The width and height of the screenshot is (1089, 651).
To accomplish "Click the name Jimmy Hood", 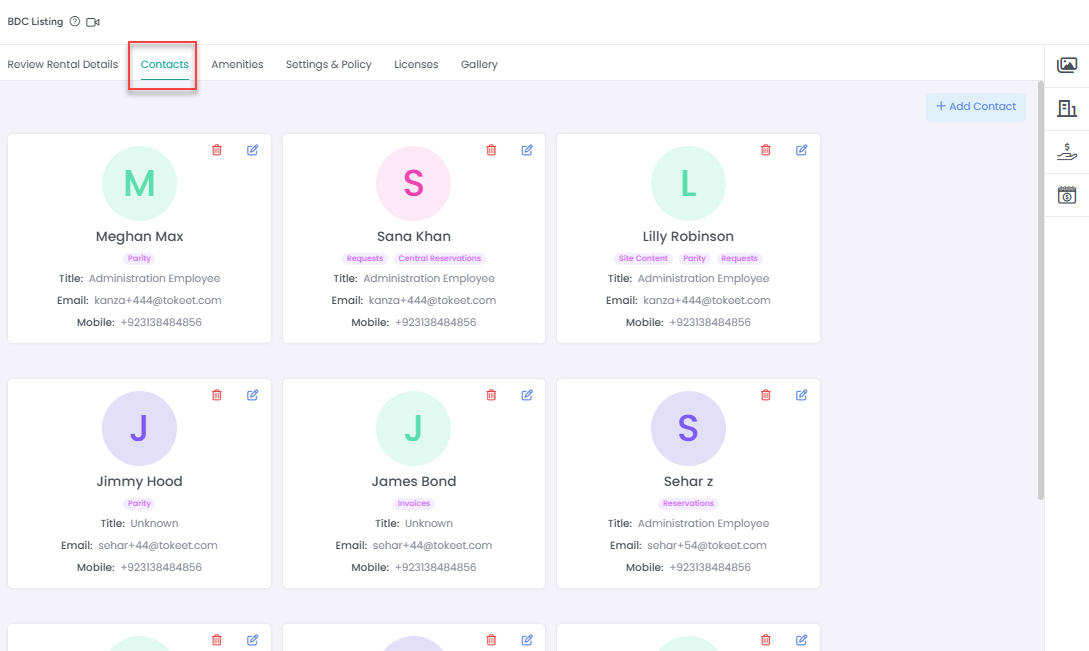I will click(x=140, y=481).
